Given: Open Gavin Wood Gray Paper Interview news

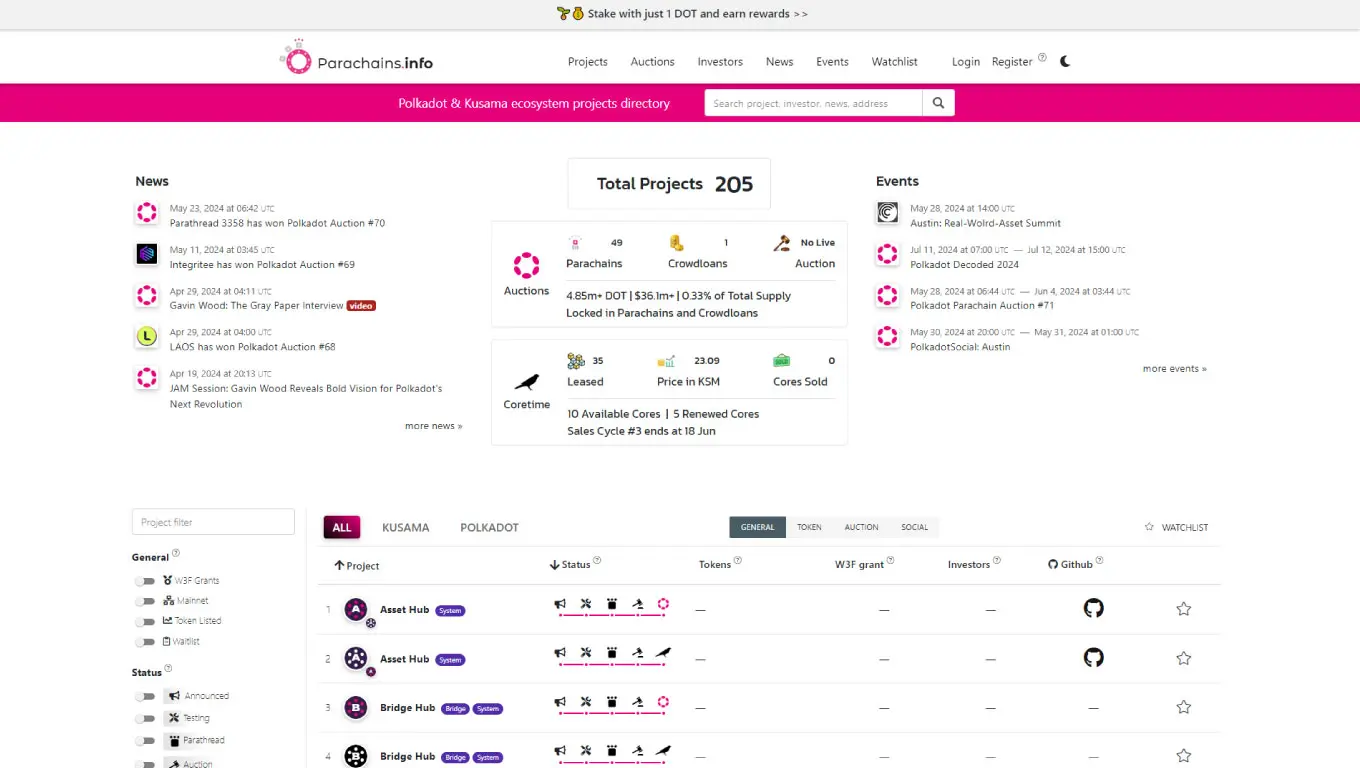Looking at the screenshot, I should point(256,306).
